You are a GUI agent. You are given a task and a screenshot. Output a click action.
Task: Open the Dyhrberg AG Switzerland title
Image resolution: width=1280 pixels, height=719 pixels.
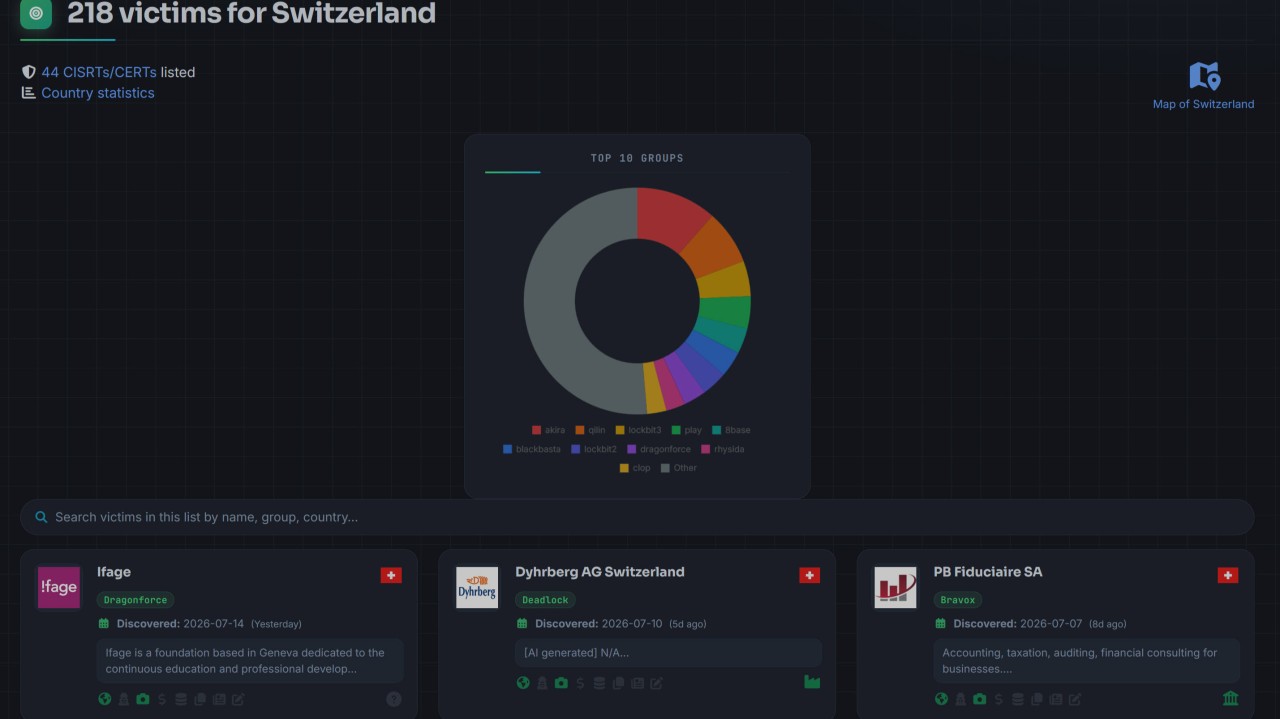pyautogui.click(x=600, y=572)
